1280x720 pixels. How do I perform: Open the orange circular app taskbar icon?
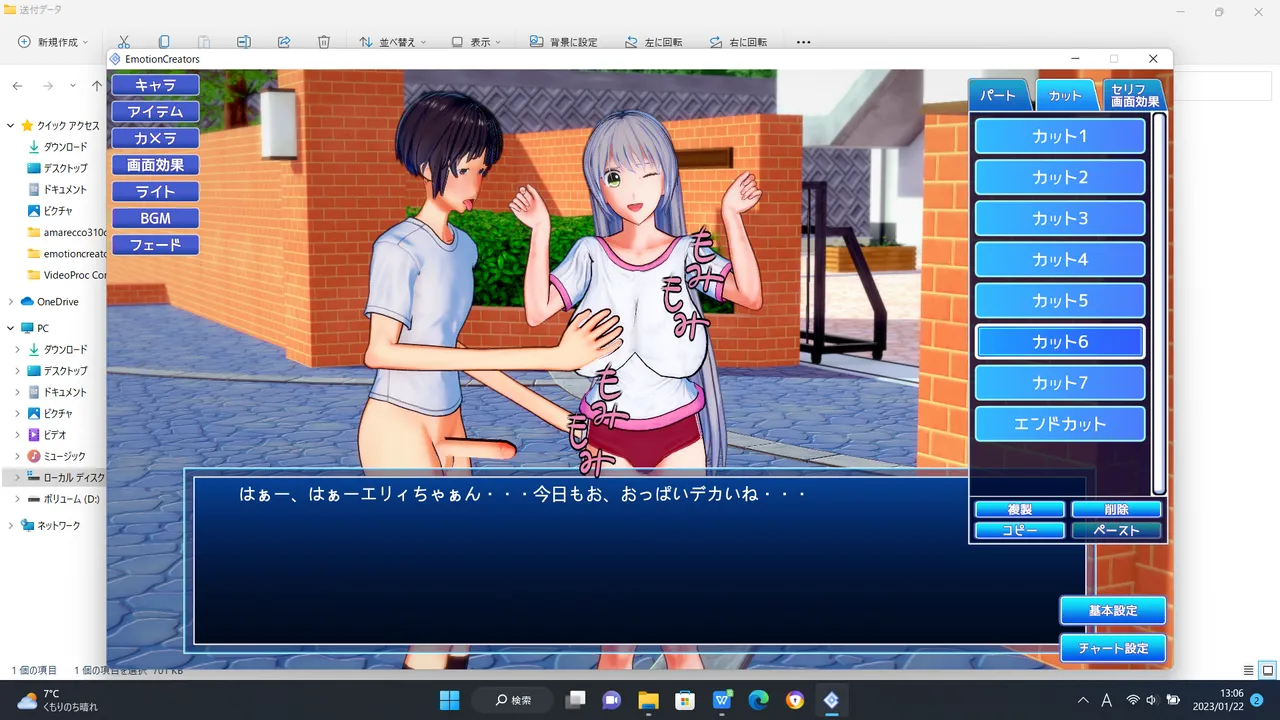[x=795, y=700]
